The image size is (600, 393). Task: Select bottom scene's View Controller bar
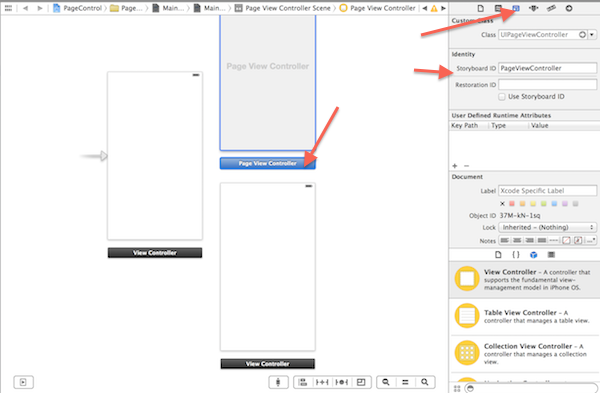point(267,364)
